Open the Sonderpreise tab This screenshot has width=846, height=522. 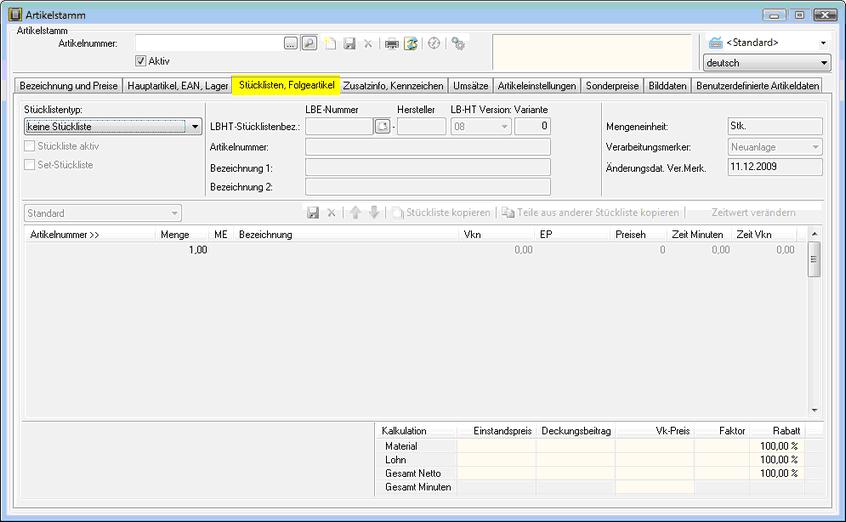pos(612,86)
